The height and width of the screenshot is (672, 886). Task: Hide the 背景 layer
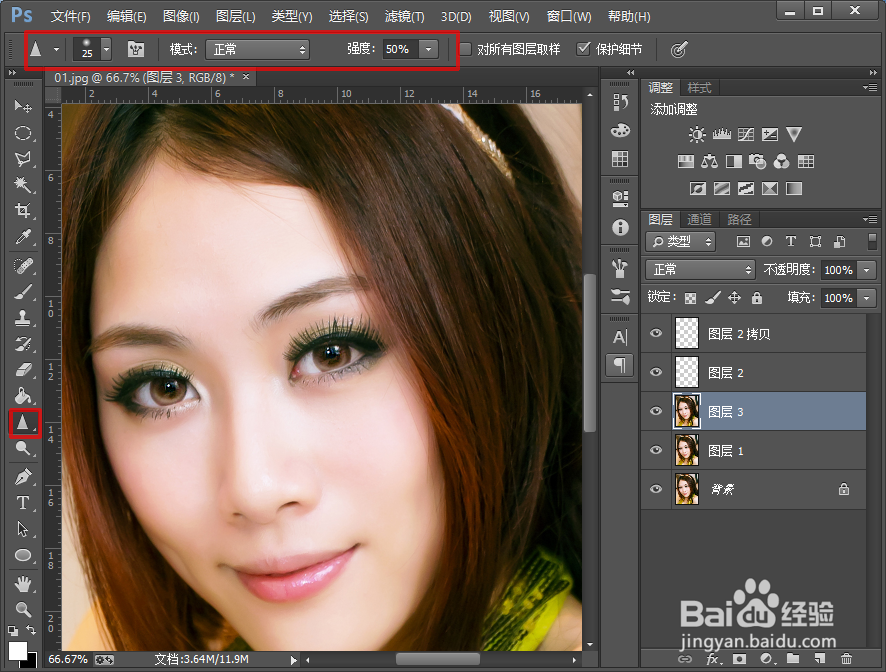(x=655, y=489)
